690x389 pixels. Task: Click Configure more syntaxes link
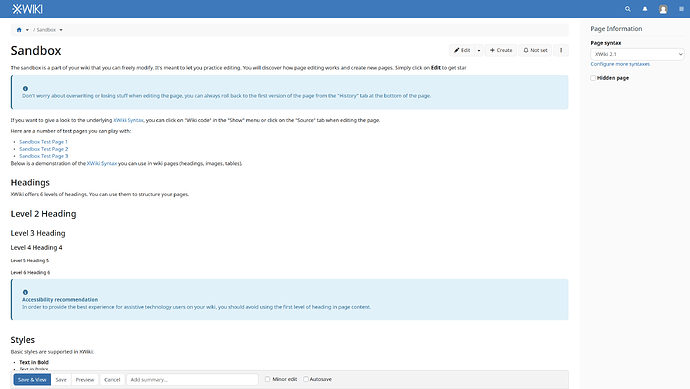tap(620, 64)
